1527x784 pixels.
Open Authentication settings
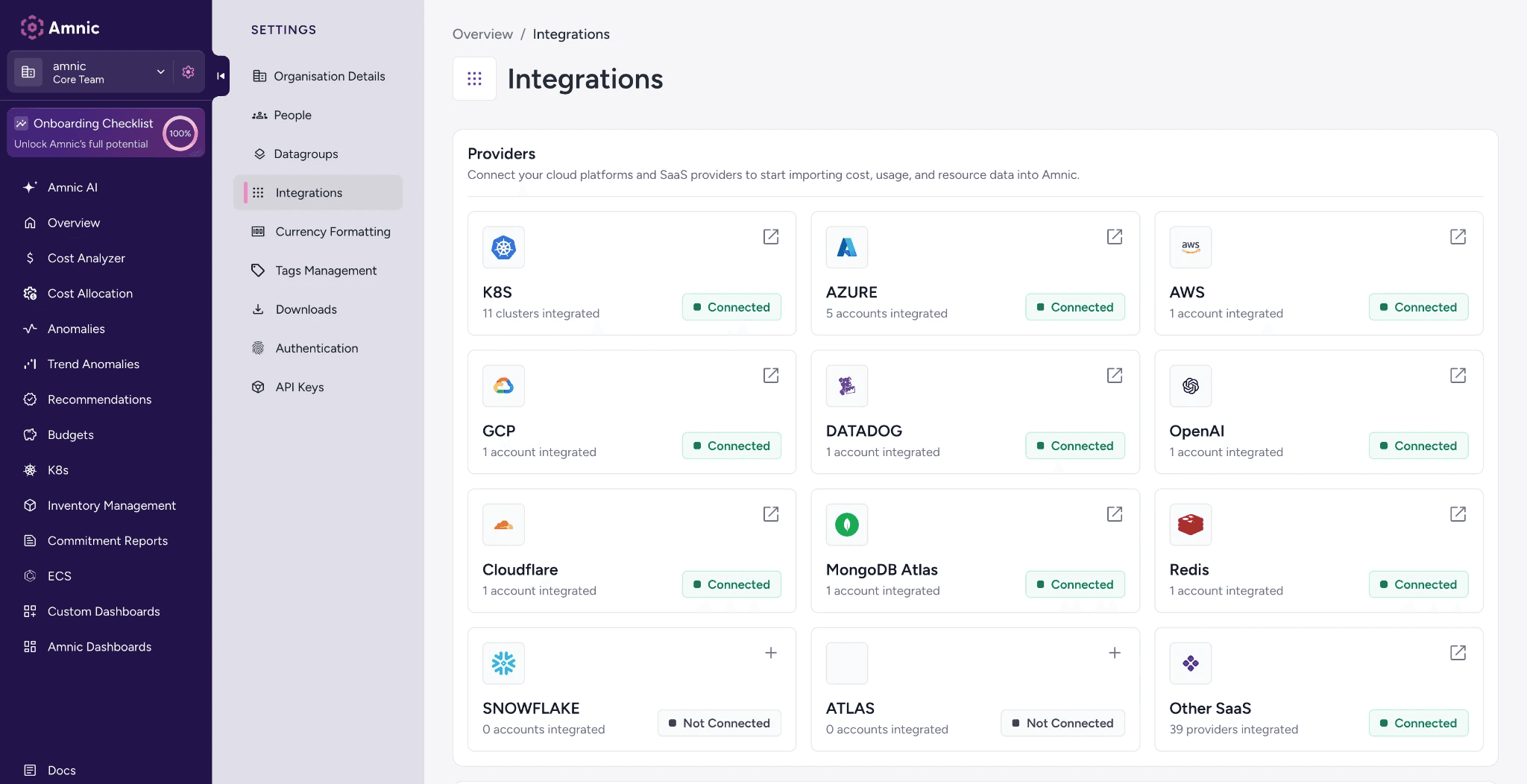(318, 347)
